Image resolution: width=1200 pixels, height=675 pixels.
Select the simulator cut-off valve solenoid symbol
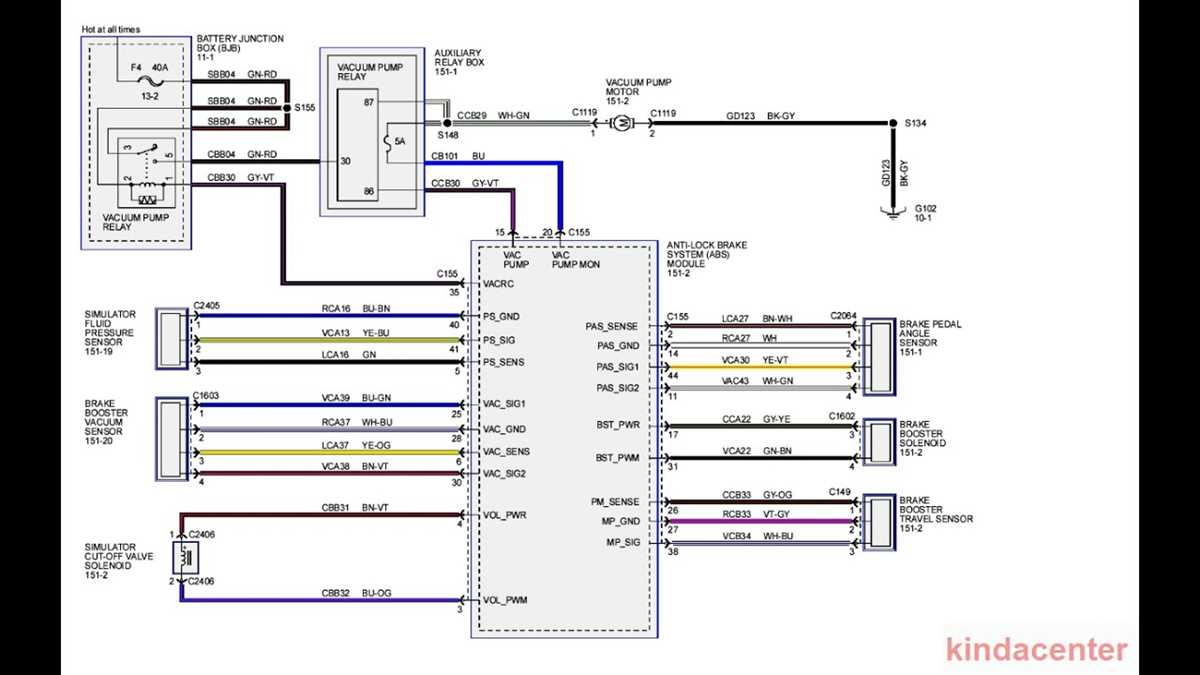(x=186, y=557)
